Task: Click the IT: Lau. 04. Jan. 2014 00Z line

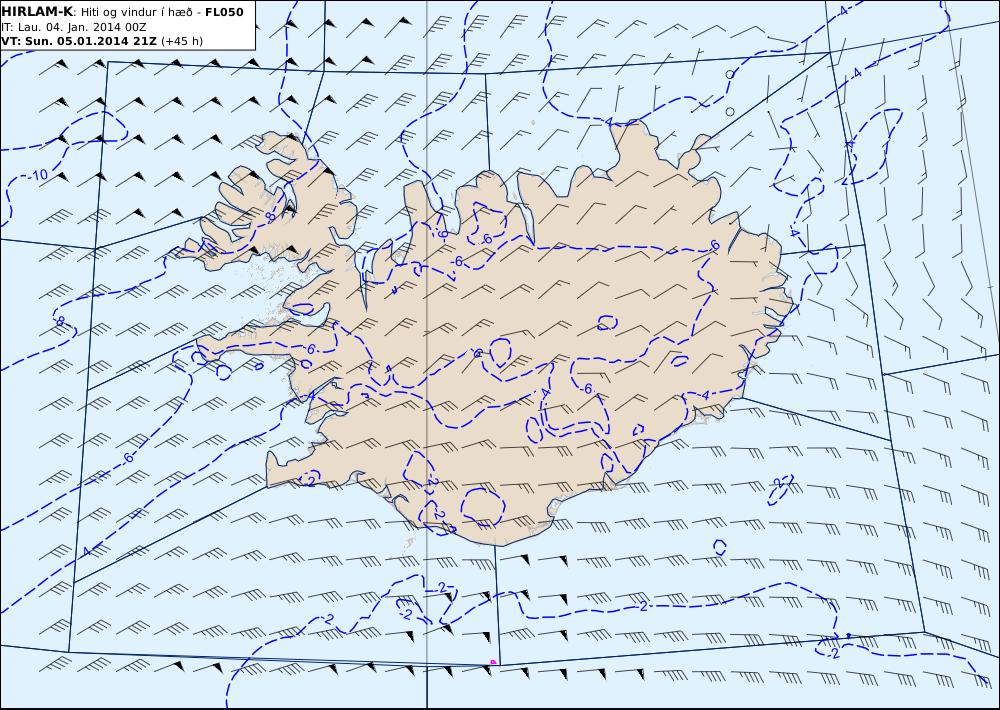Action: [74, 27]
